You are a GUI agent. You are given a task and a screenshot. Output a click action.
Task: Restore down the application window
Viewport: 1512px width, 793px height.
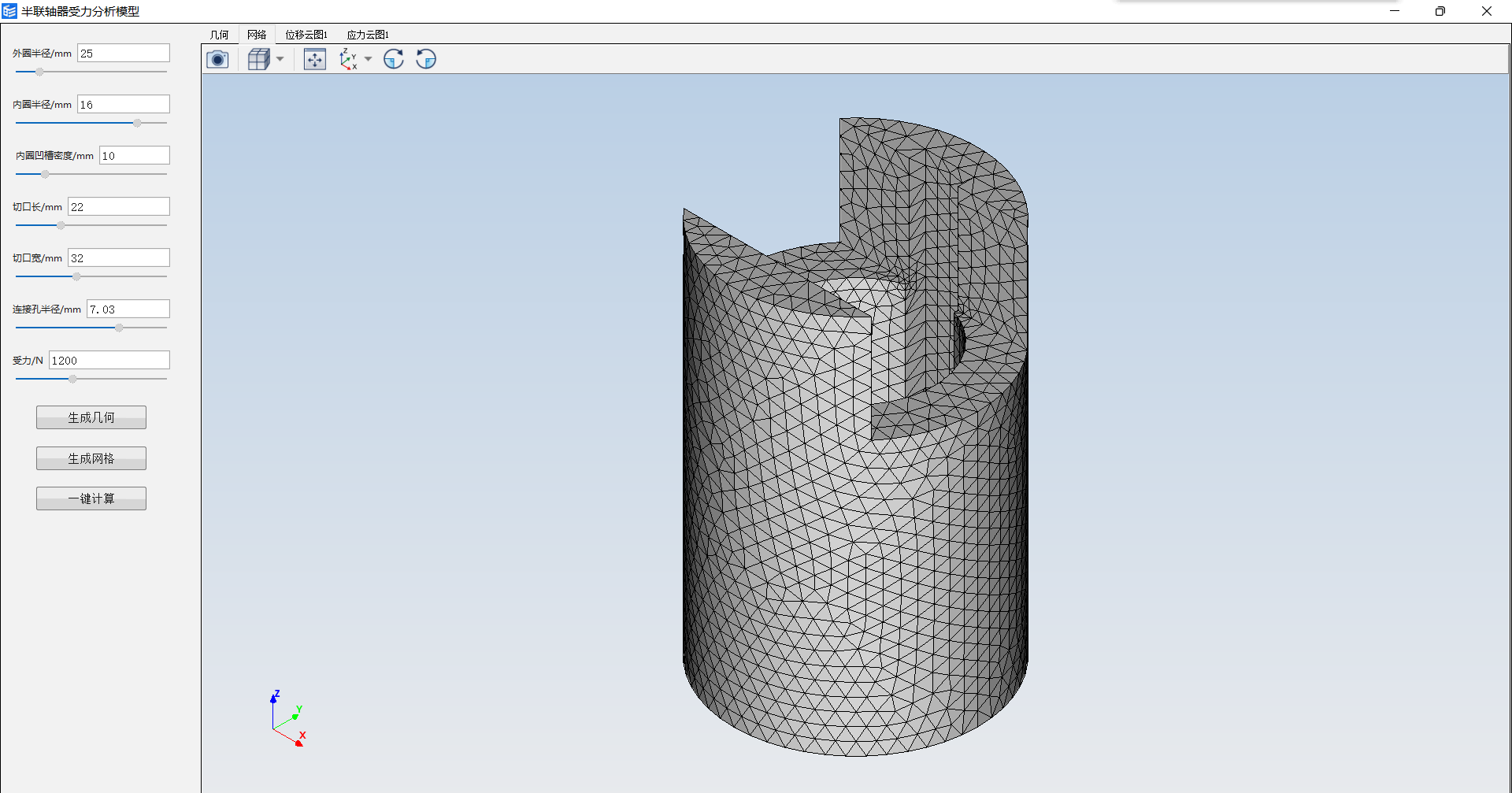click(x=1440, y=11)
